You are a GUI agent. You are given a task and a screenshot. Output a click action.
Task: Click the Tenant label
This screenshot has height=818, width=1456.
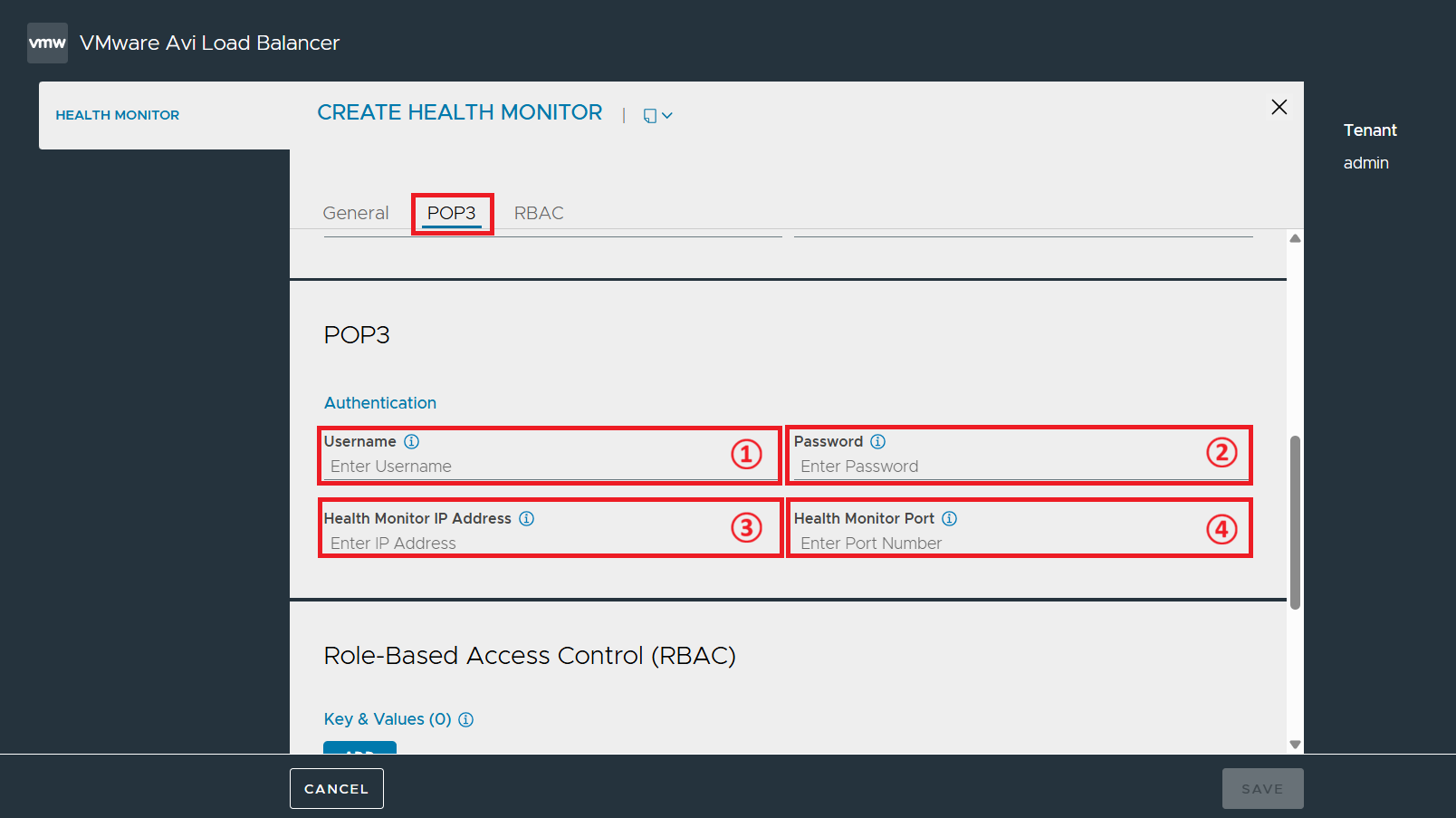coord(1370,130)
